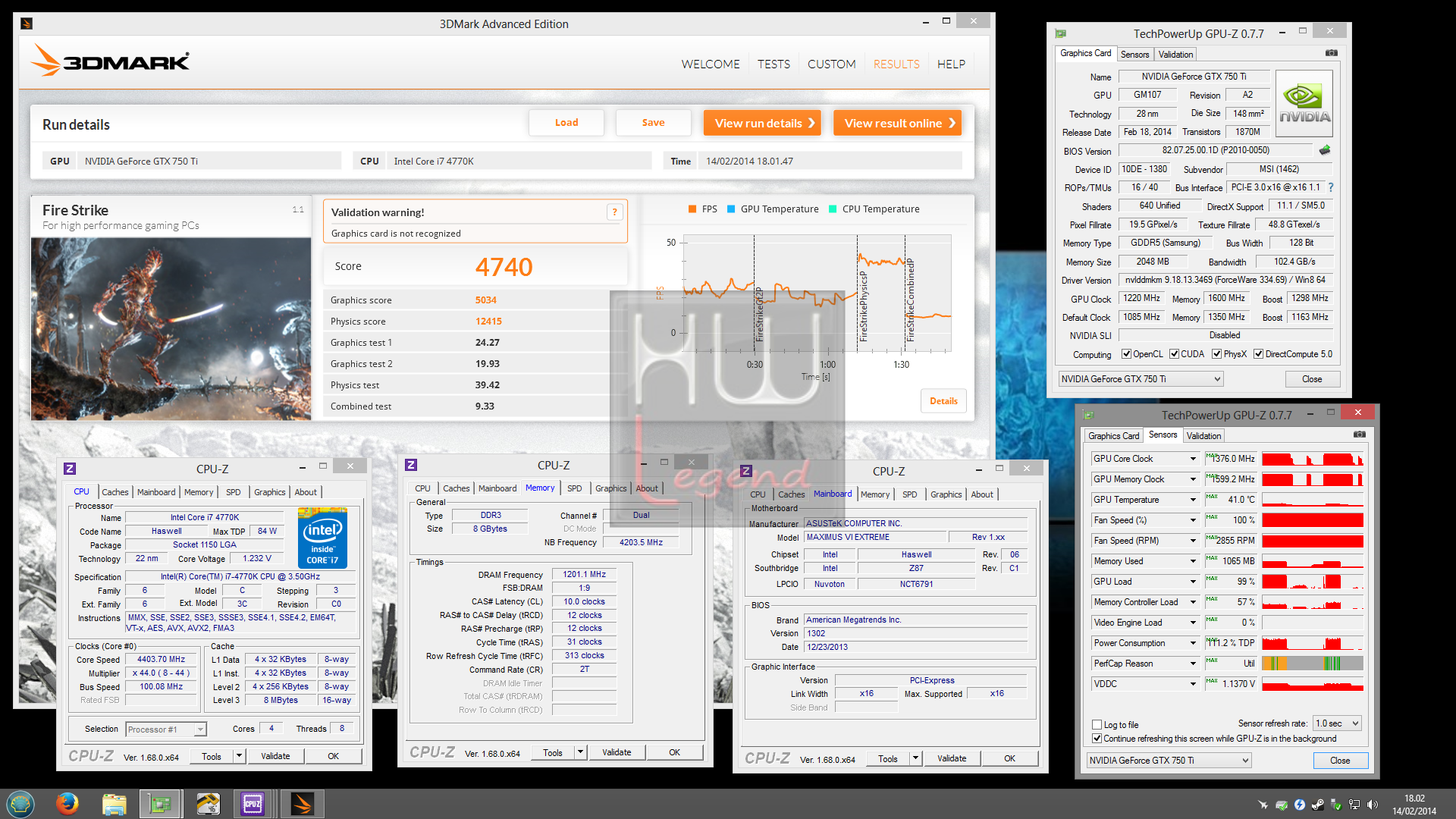Switch to Caches tab in CPU-Z CPU window
This screenshot has width=1456, height=819.
(x=115, y=492)
